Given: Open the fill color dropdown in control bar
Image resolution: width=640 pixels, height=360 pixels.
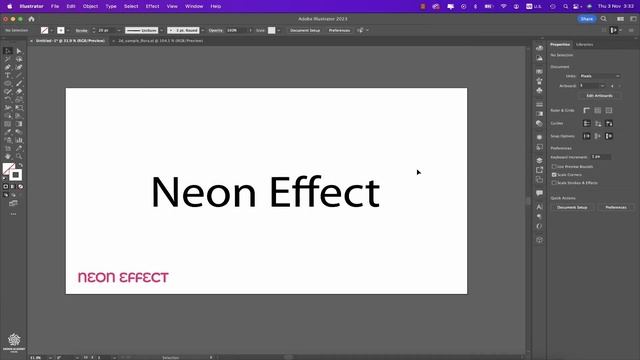Looking at the screenshot, I should 51,31.
